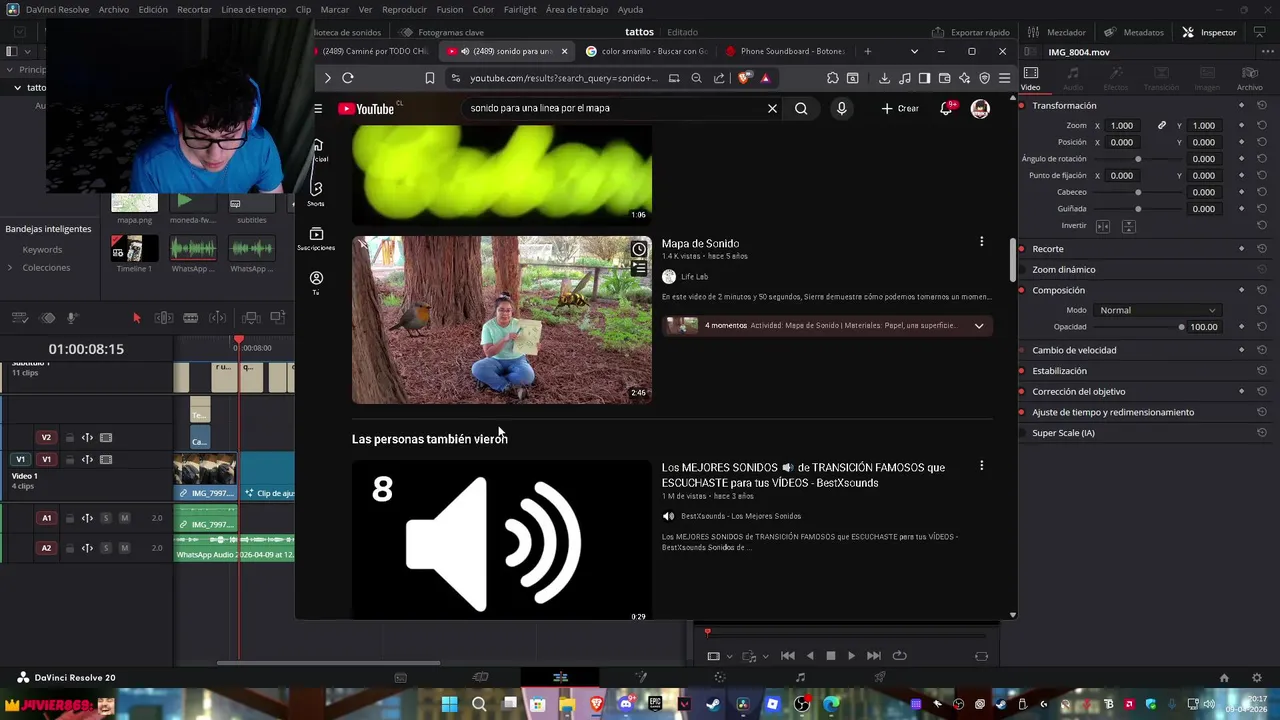Click YouTube voice search microphone
1280x720 pixels.
[x=841, y=108]
